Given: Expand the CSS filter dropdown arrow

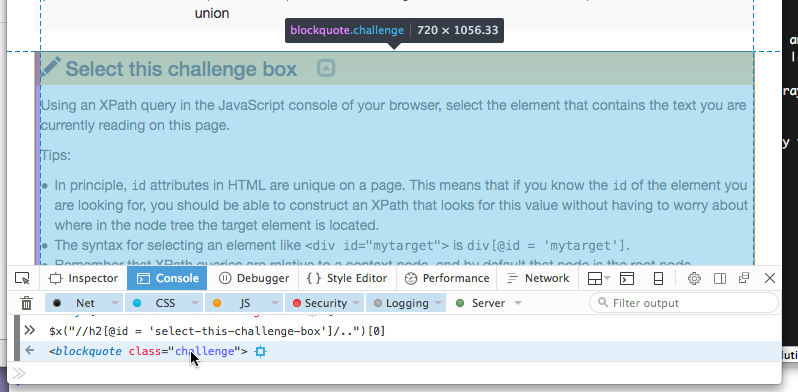Looking at the screenshot, I should (195, 303).
